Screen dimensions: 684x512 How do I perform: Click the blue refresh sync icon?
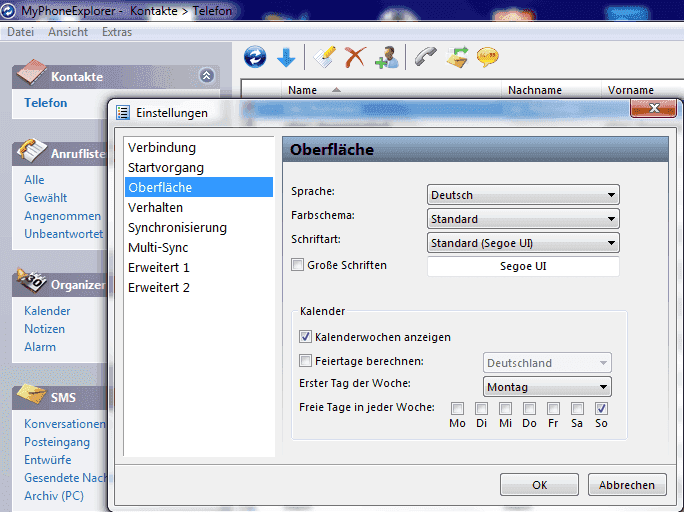tap(255, 57)
